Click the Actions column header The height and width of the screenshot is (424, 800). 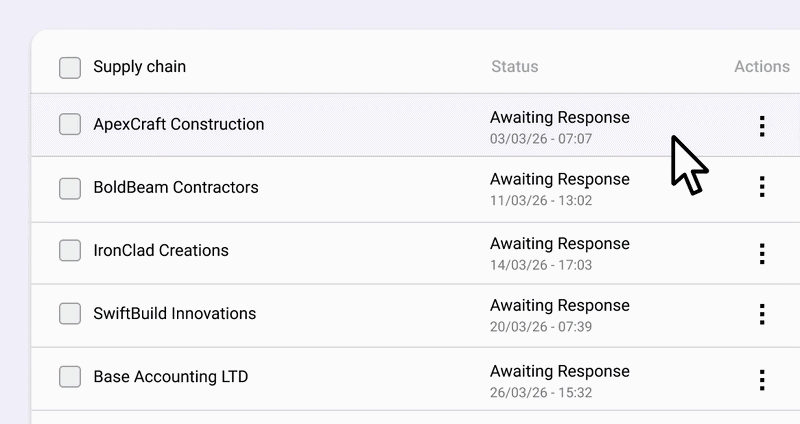pyautogui.click(x=761, y=67)
